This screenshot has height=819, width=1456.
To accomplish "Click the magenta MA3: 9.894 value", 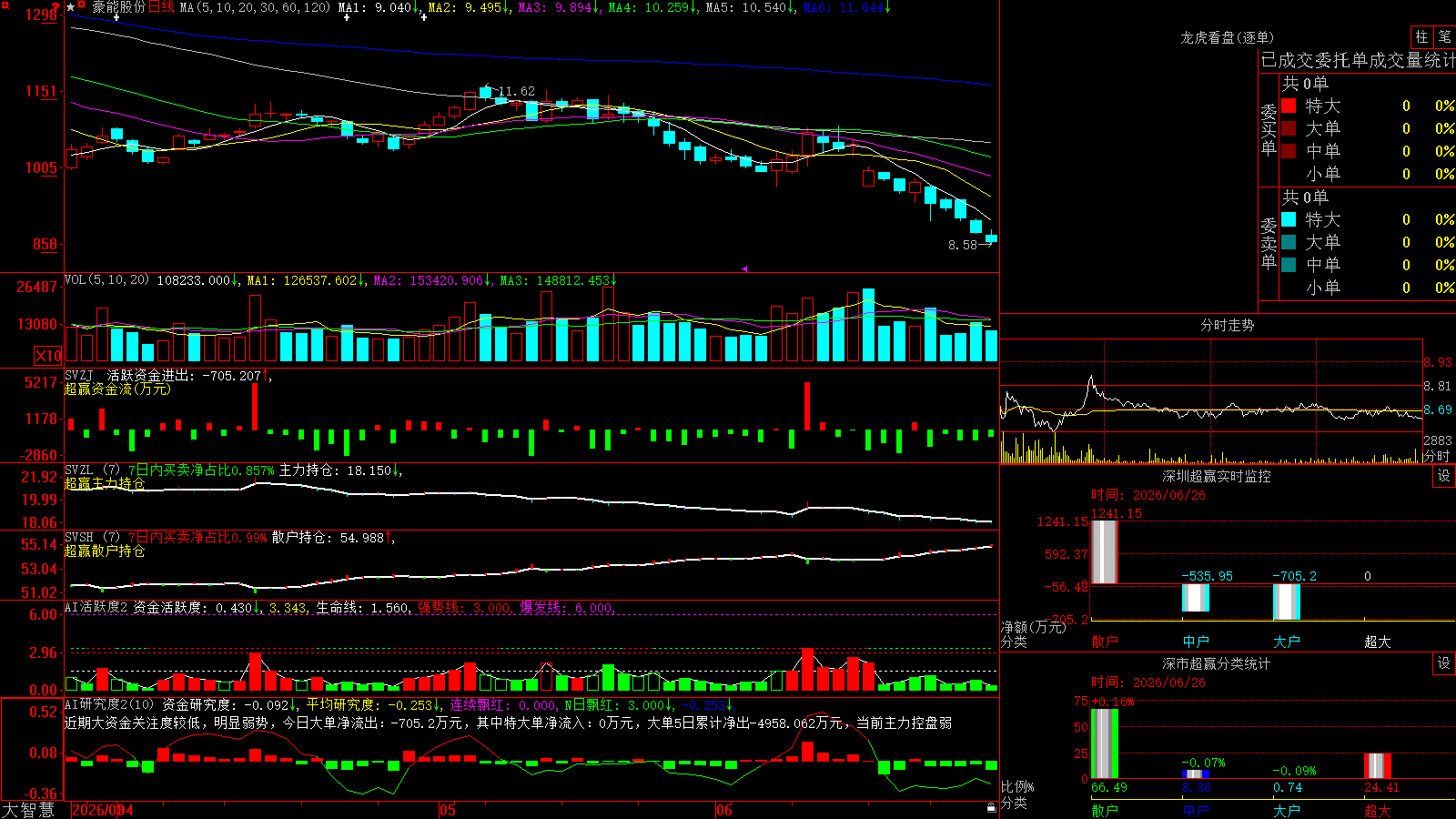I will coord(558,7).
